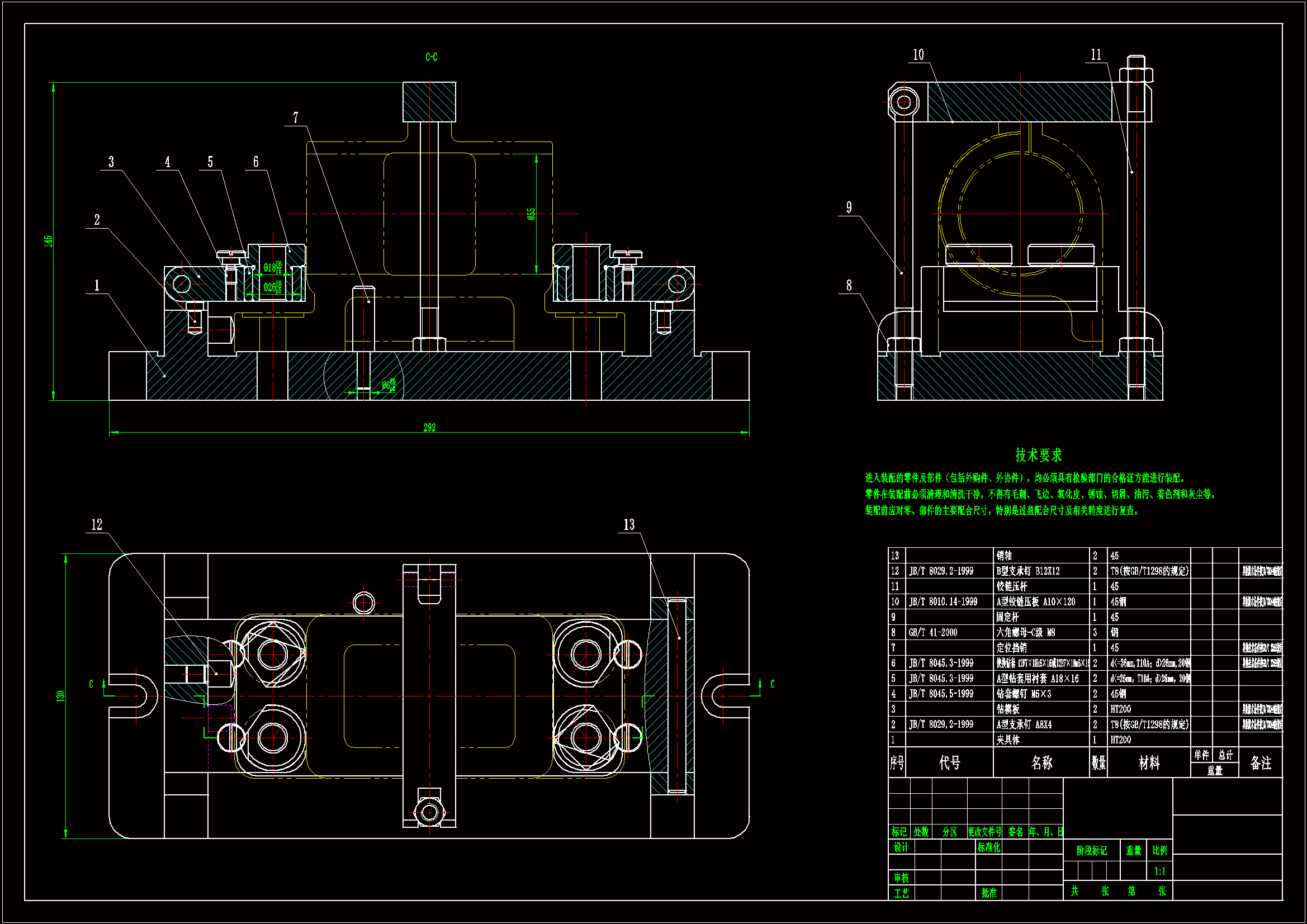
Task: Click part balloon number 12 label
Action: [x=97, y=525]
